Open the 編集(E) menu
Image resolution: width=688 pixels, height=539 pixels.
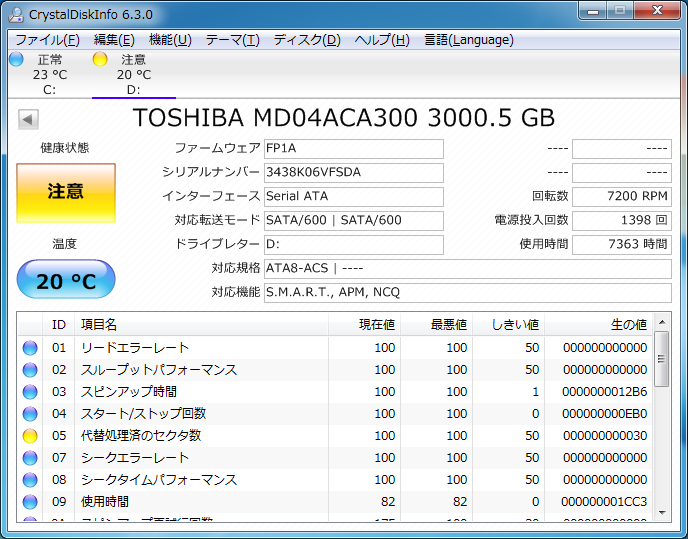114,40
